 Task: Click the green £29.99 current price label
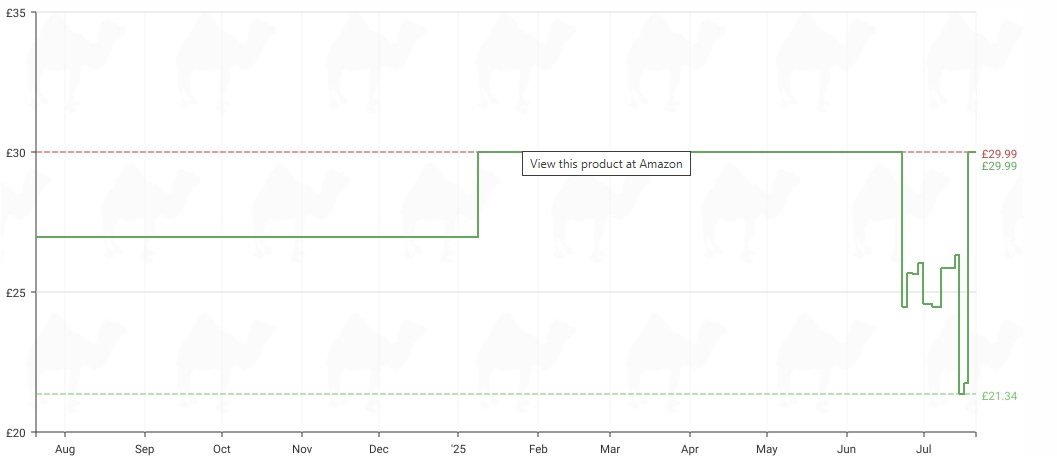[x=999, y=166]
